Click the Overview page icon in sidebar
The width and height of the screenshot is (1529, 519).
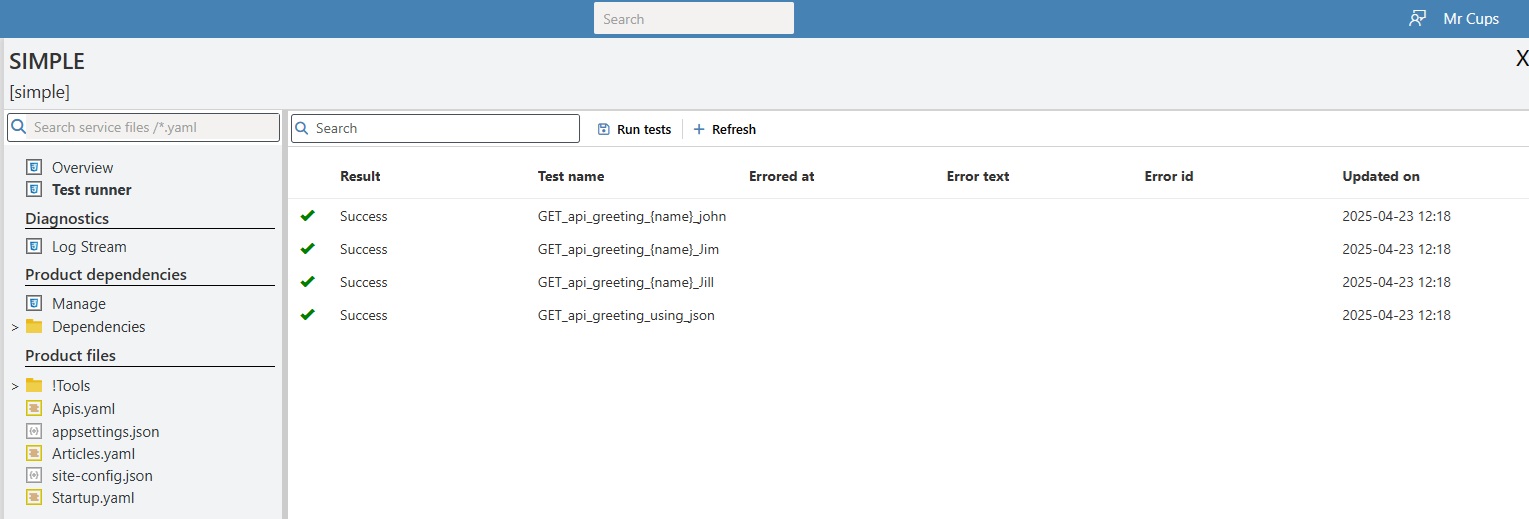coord(34,167)
